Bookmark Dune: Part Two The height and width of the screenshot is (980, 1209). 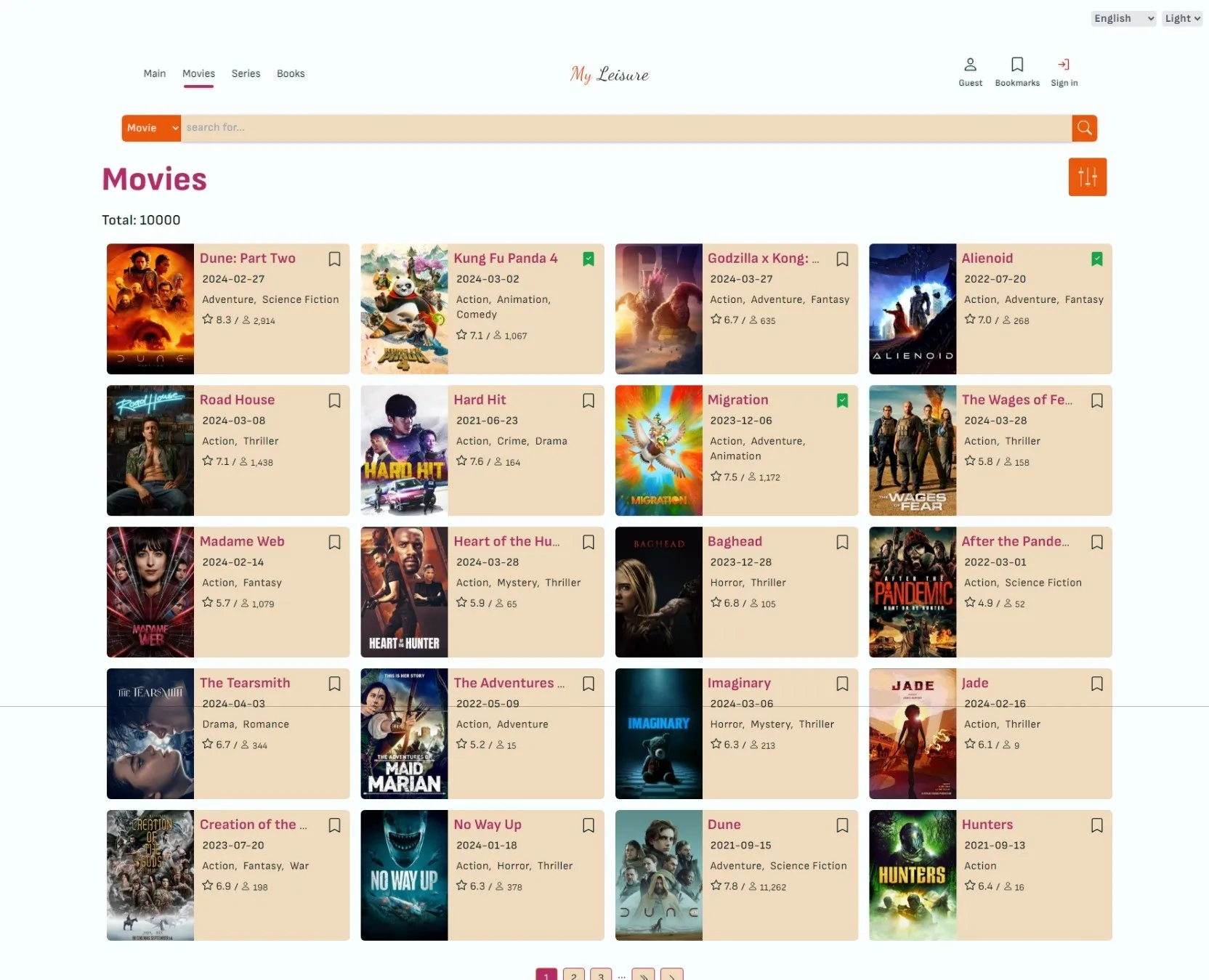[334, 259]
